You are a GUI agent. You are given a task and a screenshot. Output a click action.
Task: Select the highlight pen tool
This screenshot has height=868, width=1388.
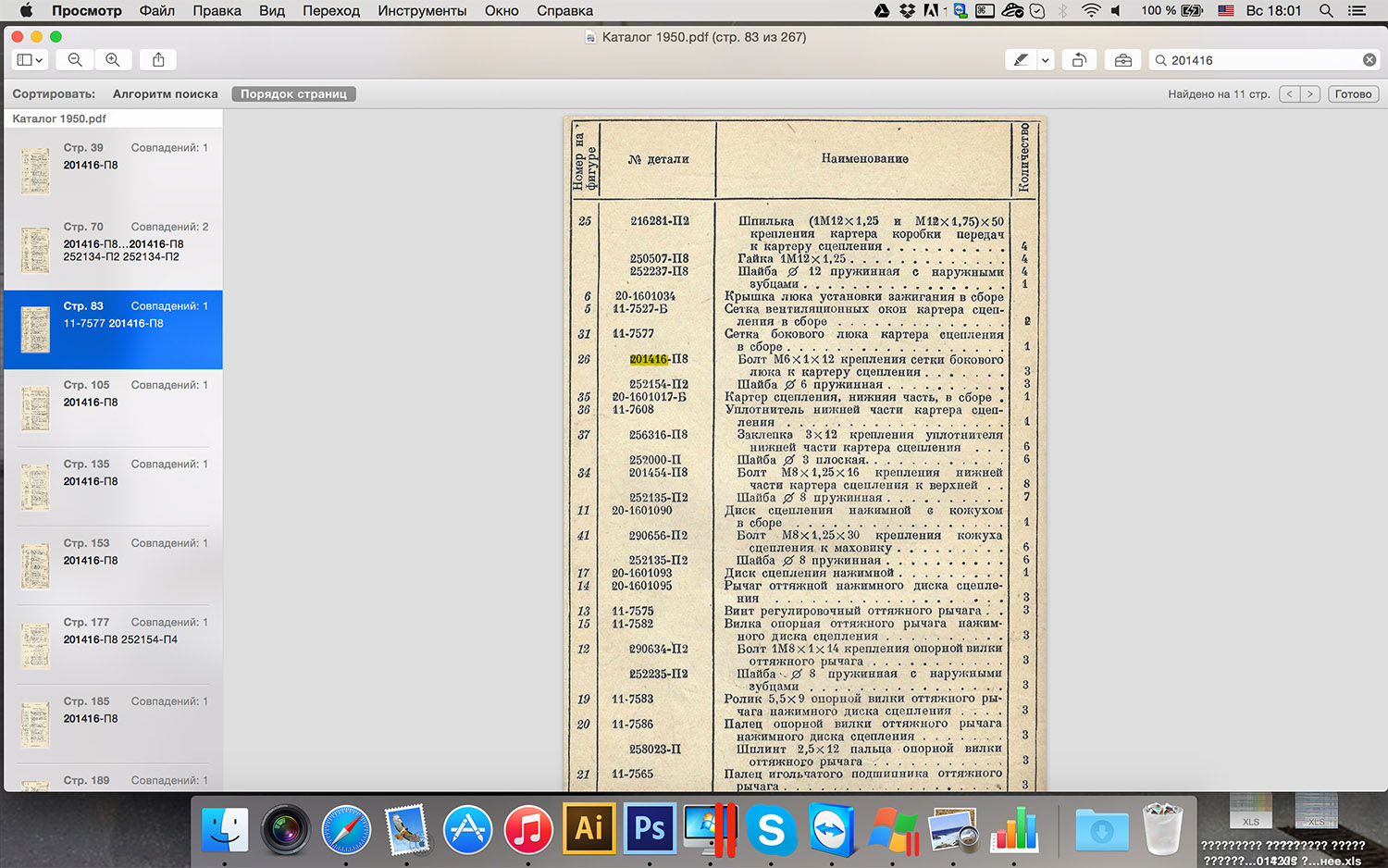pyautogui.click(x=1021, y=60)
